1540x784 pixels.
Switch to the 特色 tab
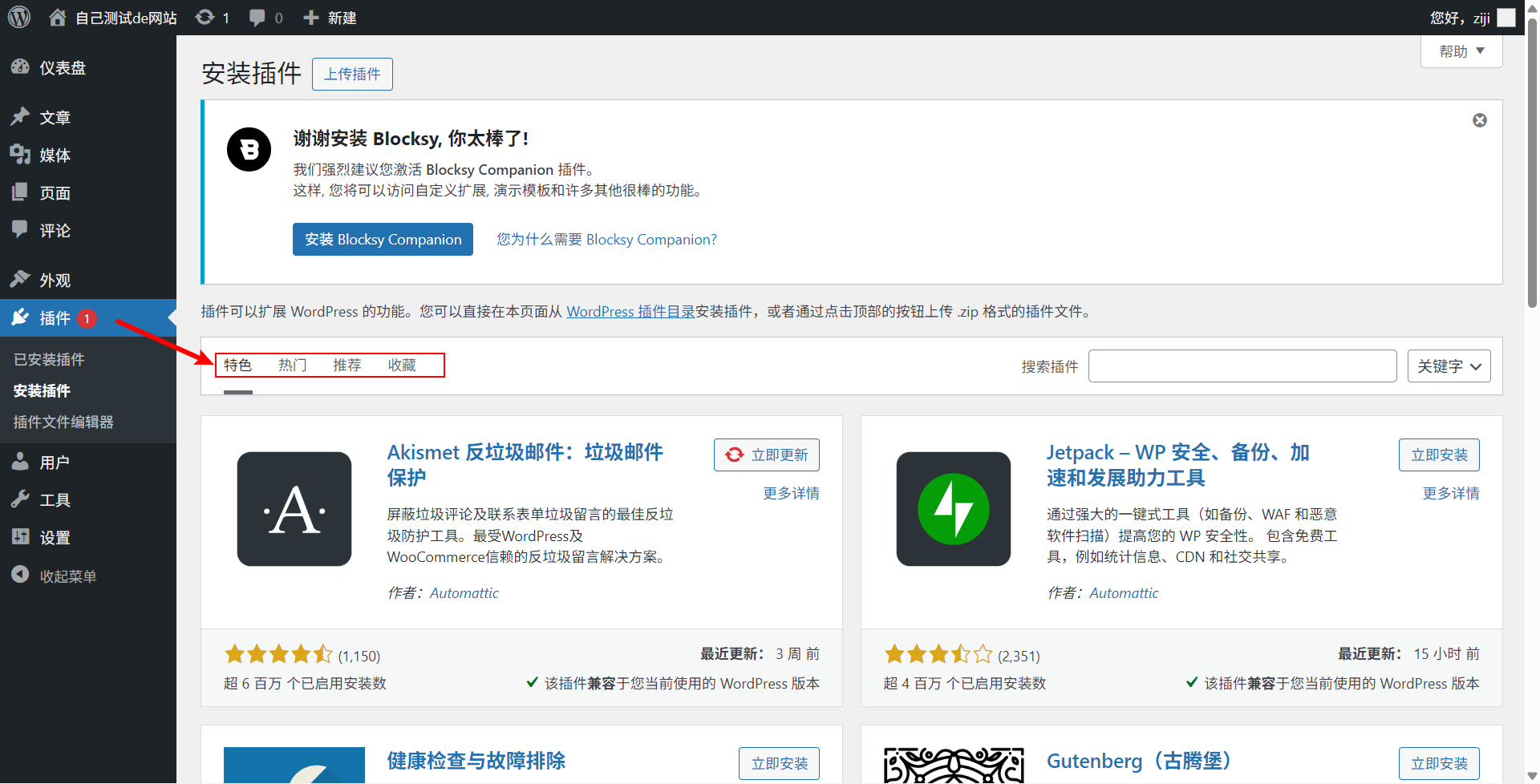pos(237,366)
